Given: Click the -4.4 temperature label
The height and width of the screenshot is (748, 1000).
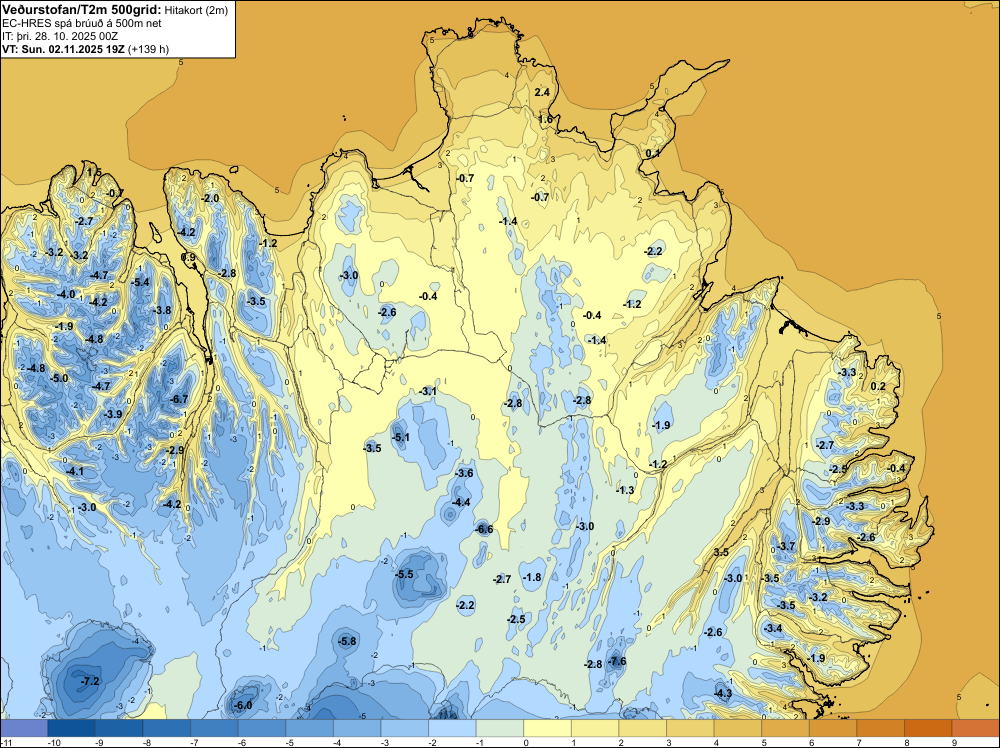Looking at the screenshot, I should click(461, 502).
